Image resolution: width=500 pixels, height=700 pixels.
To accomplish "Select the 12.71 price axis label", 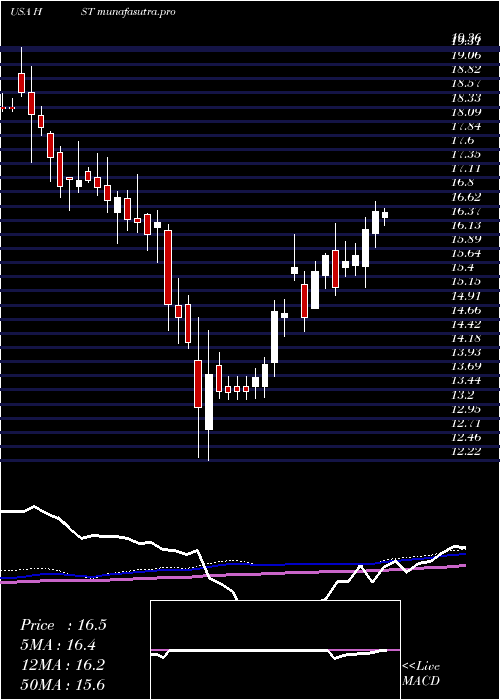I will click(x=466, y=423).
